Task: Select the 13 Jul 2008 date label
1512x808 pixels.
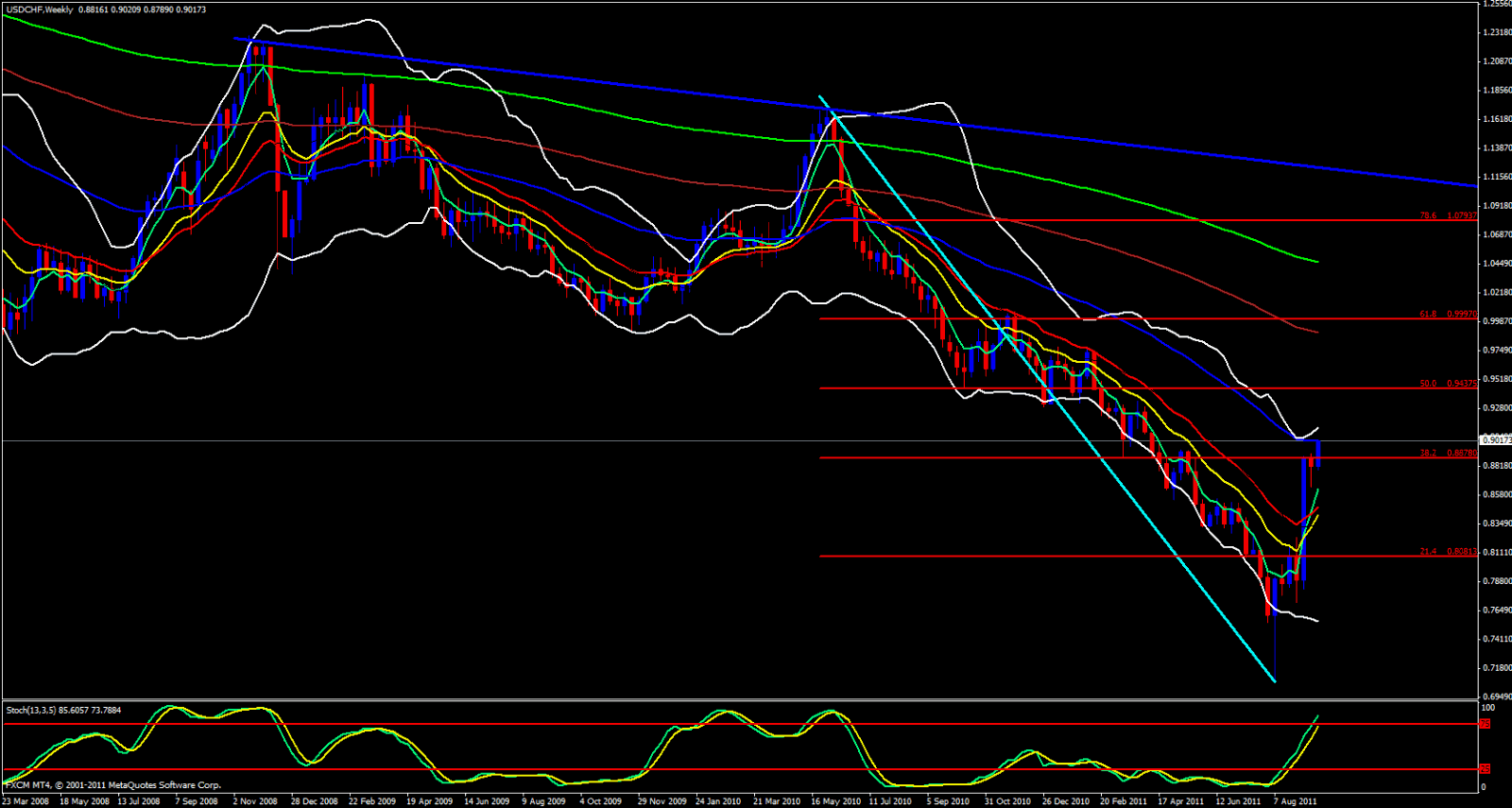Action: (x=139, y=801)
